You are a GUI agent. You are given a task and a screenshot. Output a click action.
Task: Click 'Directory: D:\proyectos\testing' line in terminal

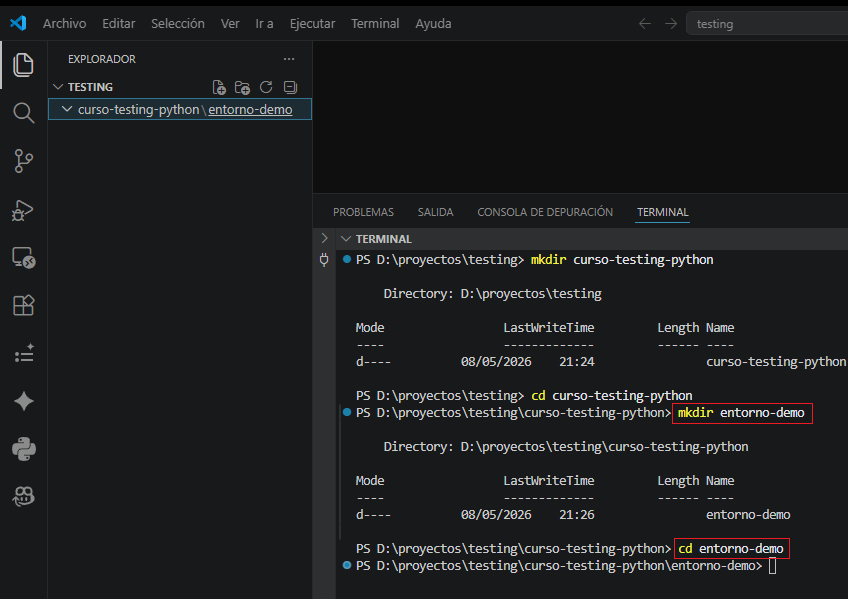[492, 294]
